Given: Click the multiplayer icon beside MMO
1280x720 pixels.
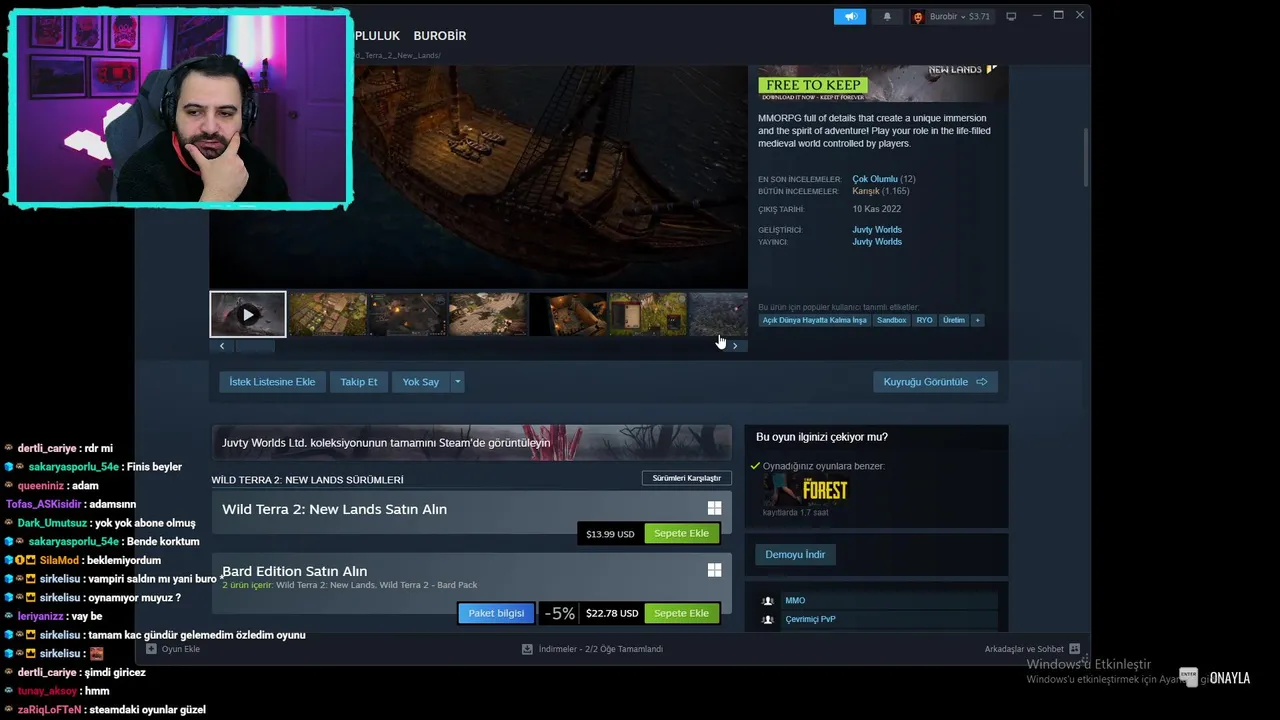Looking at the screenshot, I should pyautogui.click(x=768, y=601).
